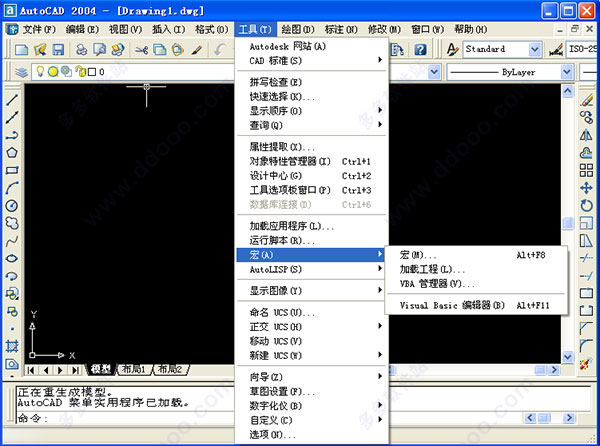Choose 选项(N)... menu entry
The image size is (600, 446).
pos(312,435)
